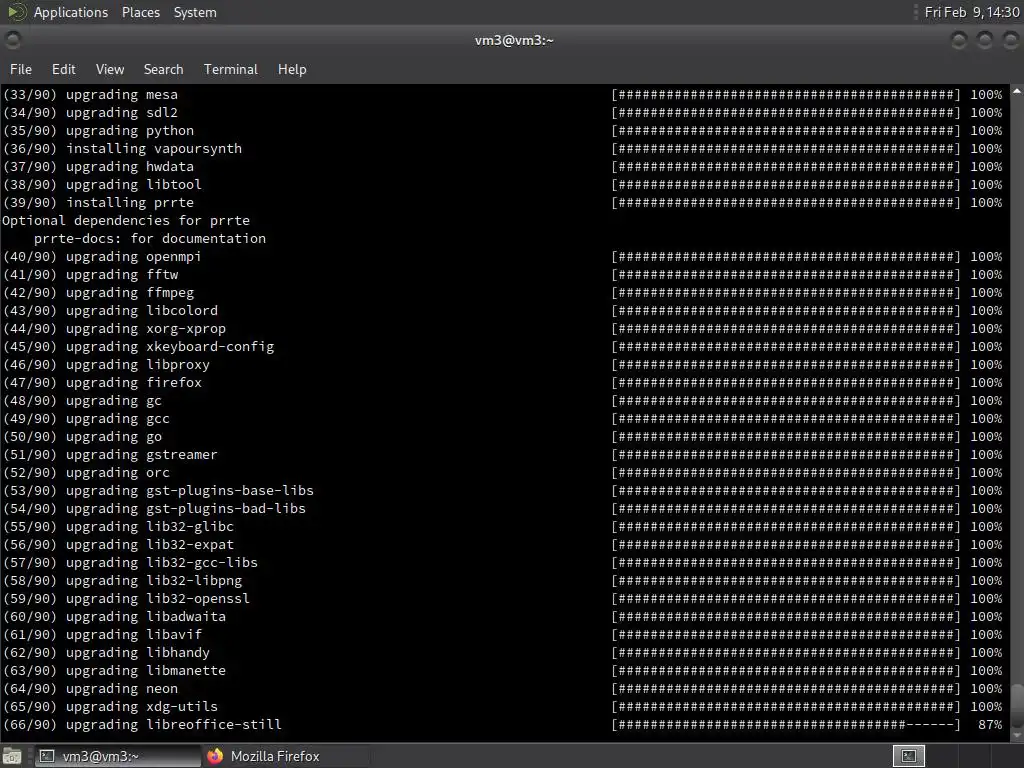Open the Applications menu
The height and width of the screenshot is (768, 1024).
click(71, 12)
